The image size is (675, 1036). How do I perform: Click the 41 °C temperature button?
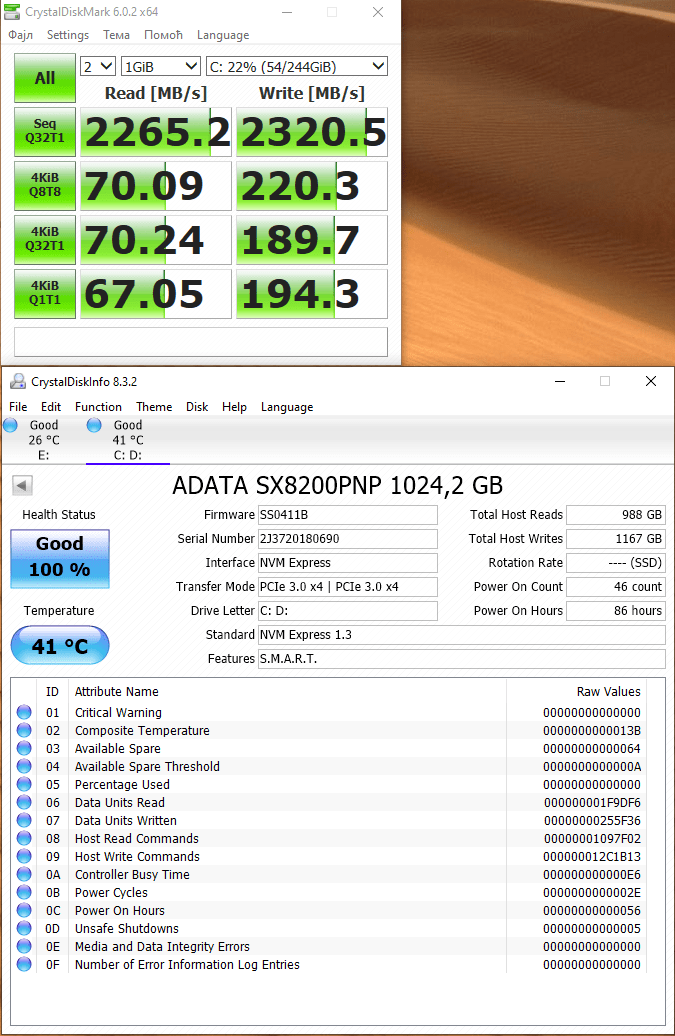tap(60, 646)
